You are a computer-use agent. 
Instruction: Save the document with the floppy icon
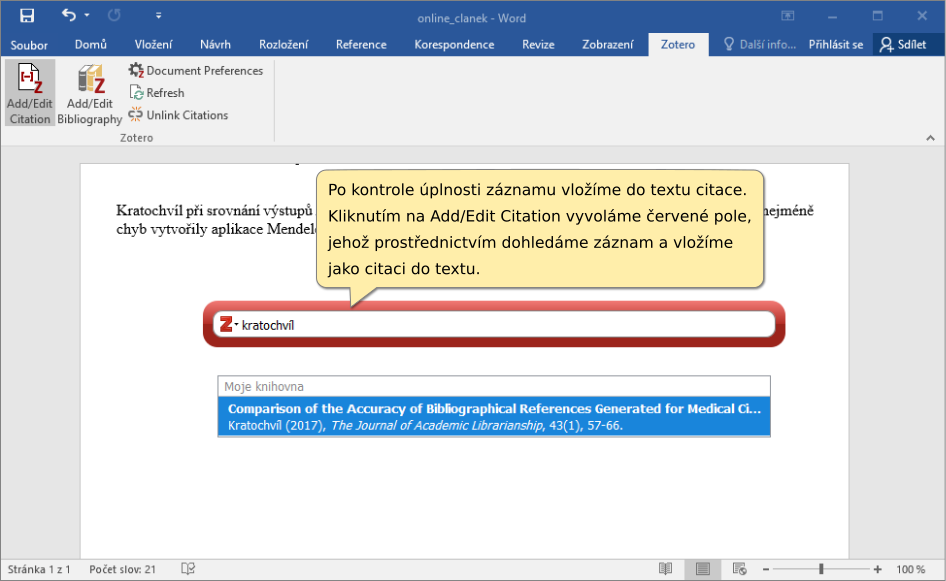[27, 16]
